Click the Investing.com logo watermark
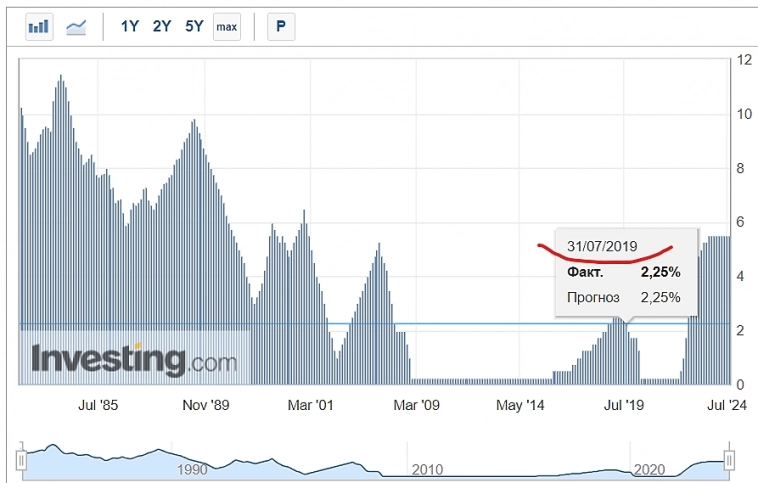758x483 pixels. click(x=134, y=359)
